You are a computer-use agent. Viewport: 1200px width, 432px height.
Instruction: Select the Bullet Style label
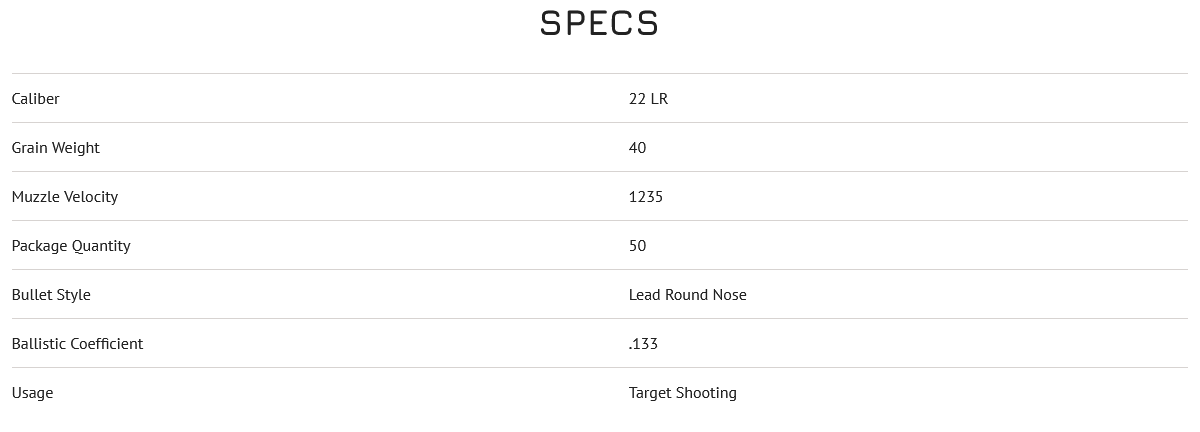[51, 295]
